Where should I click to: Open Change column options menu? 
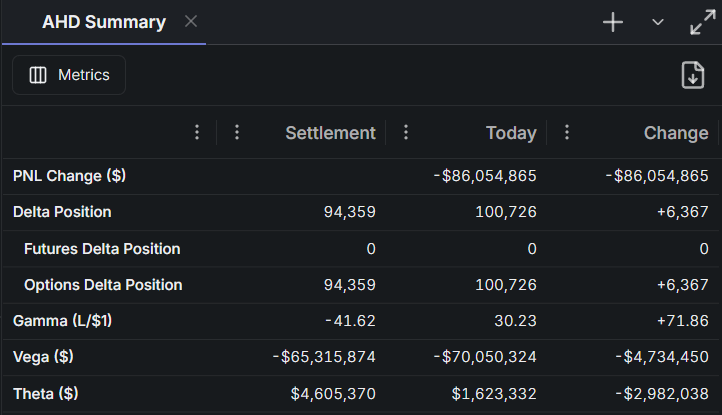pos(567,132)
